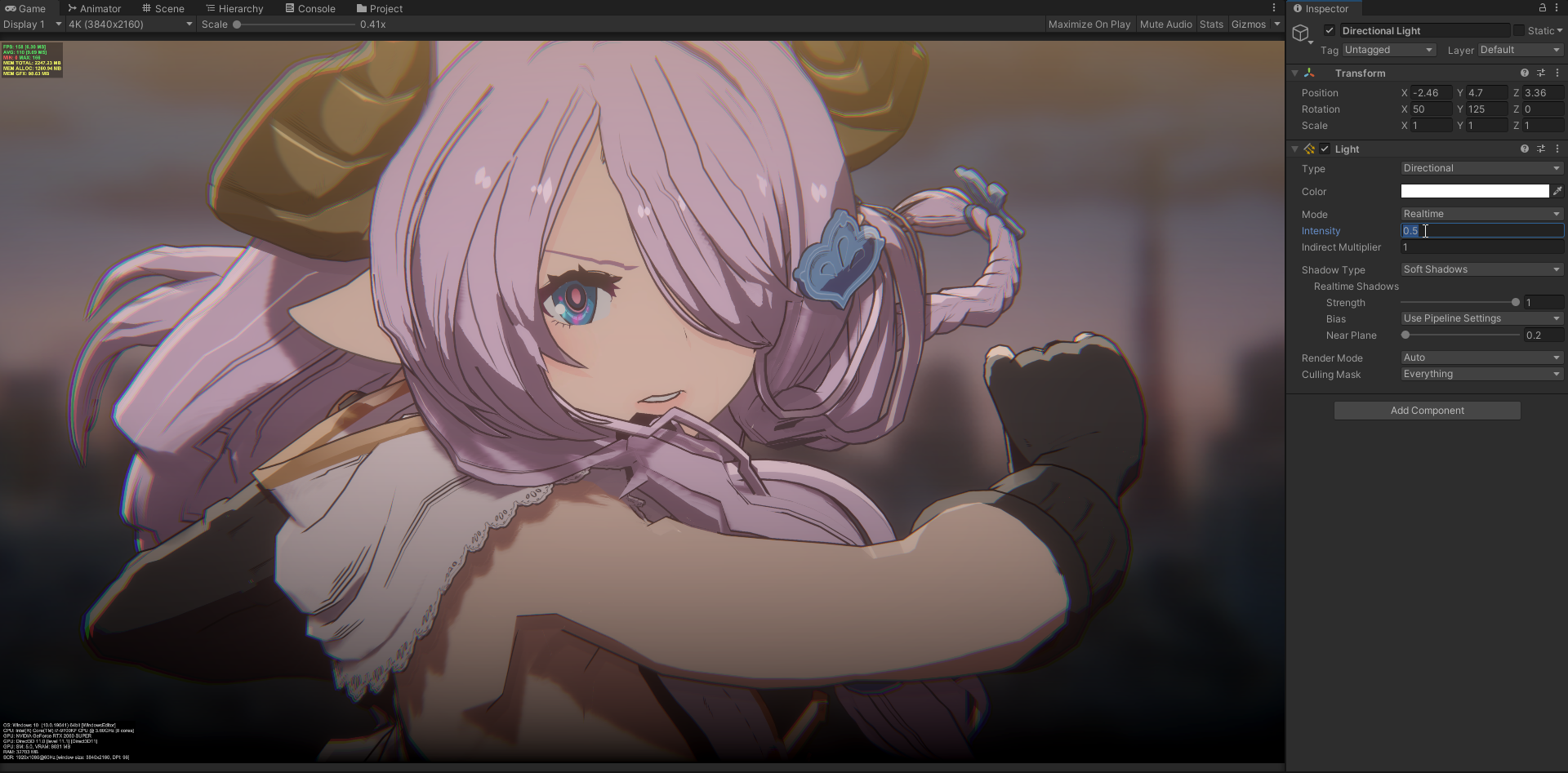1568x773 pixels.
Task: Open Render Mode dropdown showing Auto
Action: pyautogui.click(x=1481, y=358)
